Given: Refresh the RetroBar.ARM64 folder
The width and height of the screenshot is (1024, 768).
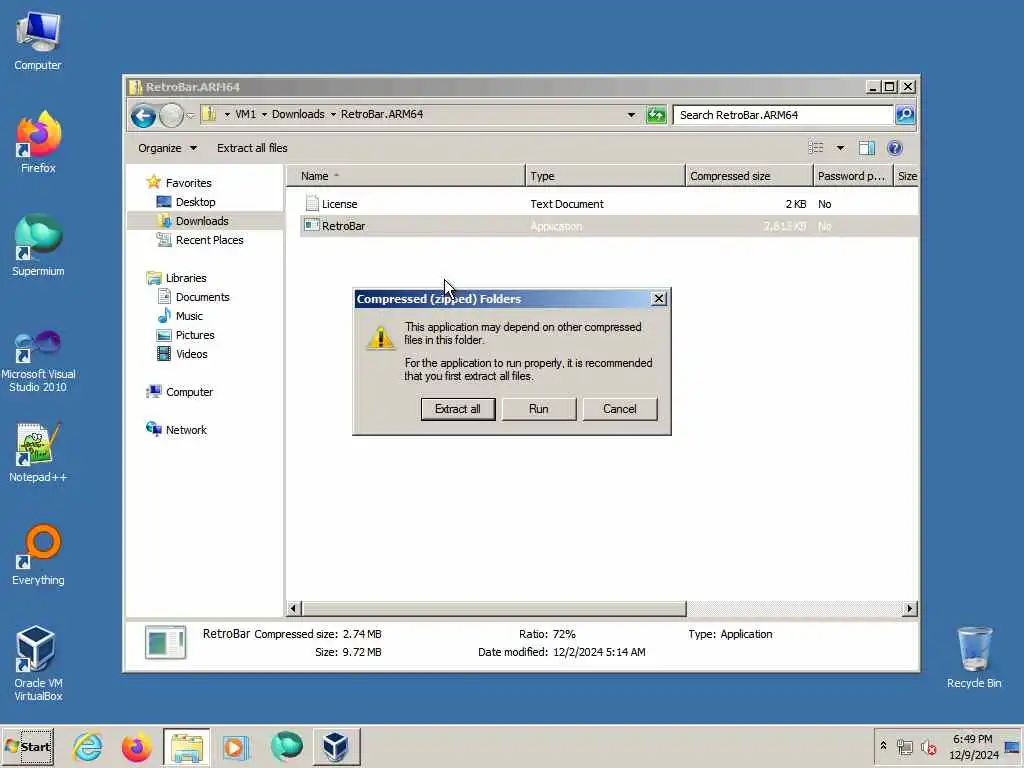Looking at the screenshot, I should point(656,115).
